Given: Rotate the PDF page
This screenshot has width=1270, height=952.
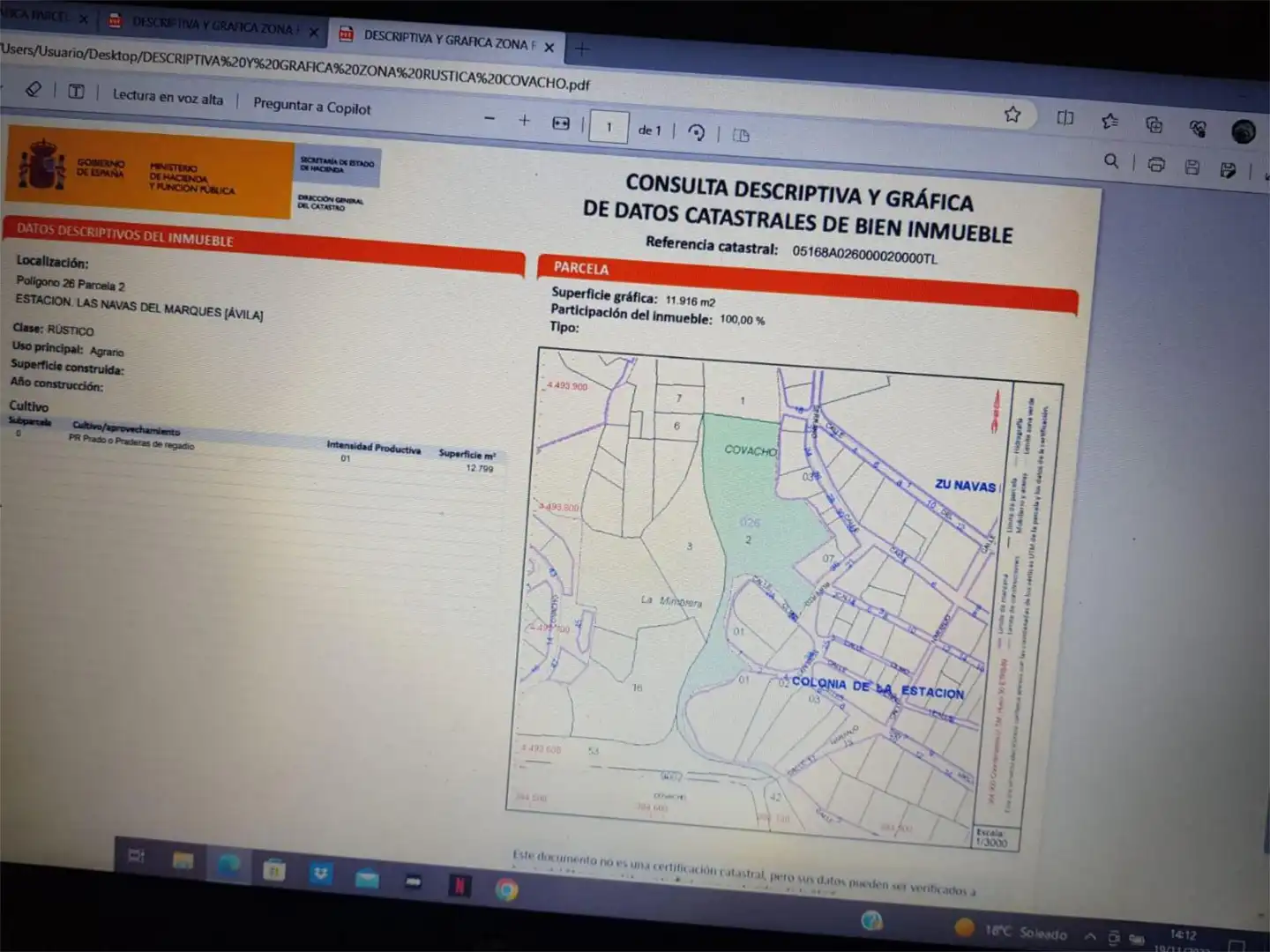Looking at the screenshot, I should point(697,132).
